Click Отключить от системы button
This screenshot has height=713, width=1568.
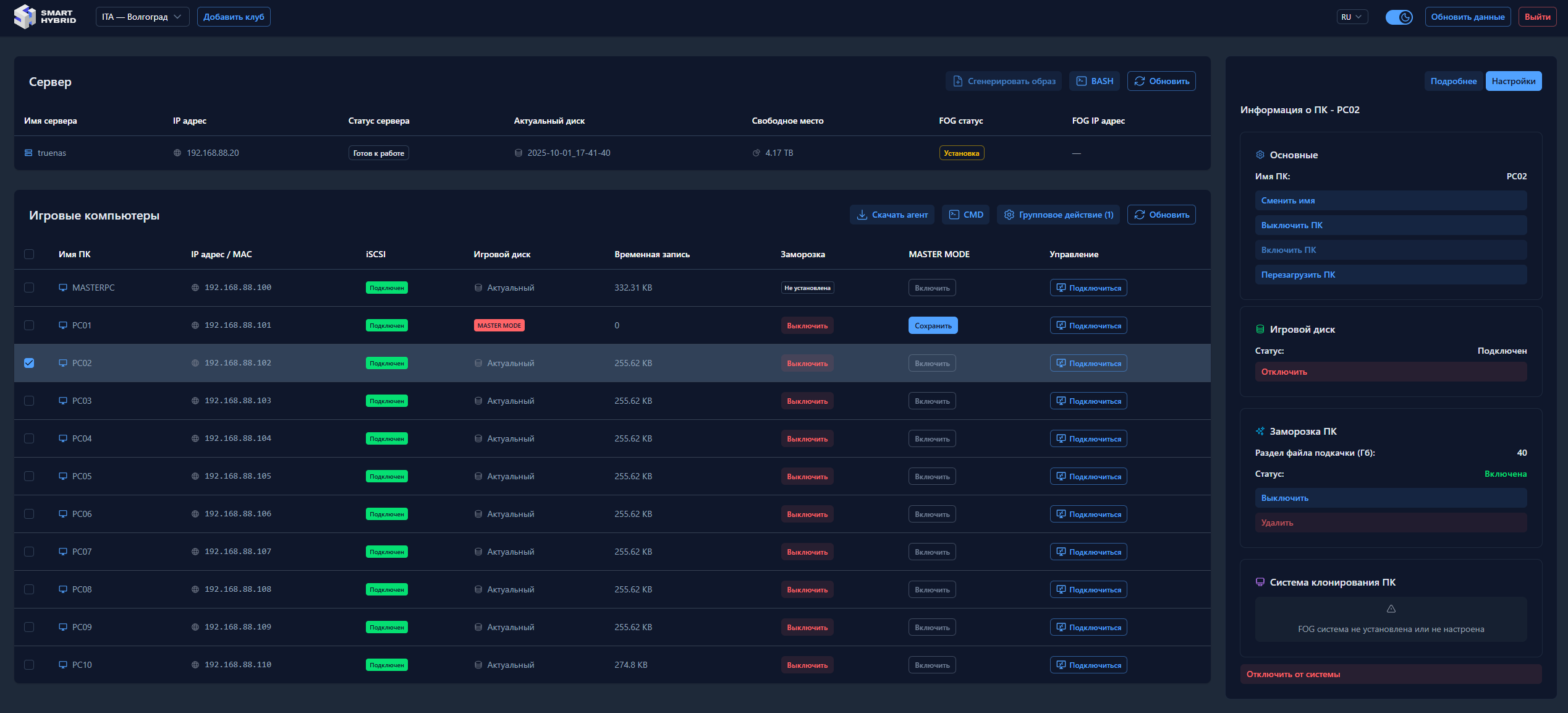pos(1391,674)
